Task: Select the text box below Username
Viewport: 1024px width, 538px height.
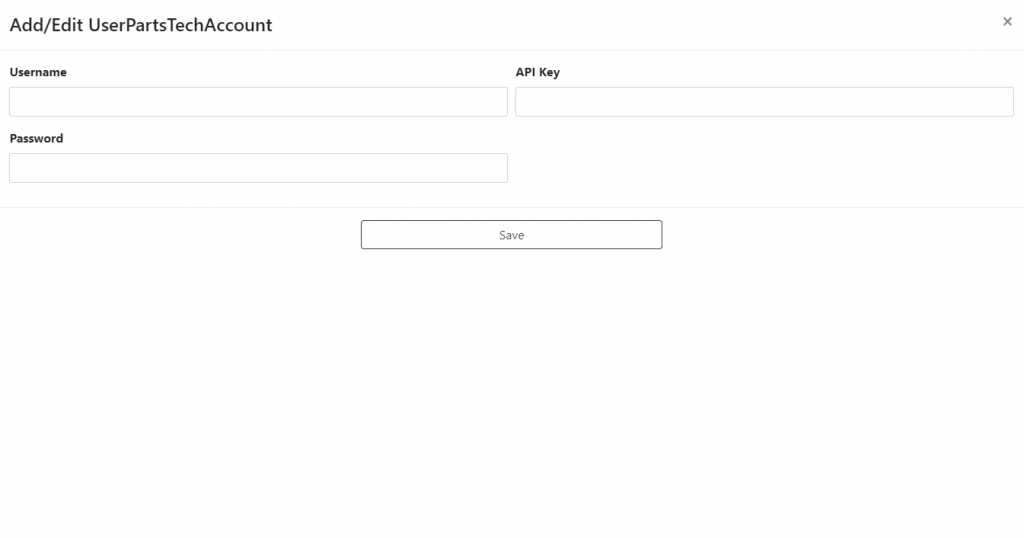Action: (x=259, y=102)
